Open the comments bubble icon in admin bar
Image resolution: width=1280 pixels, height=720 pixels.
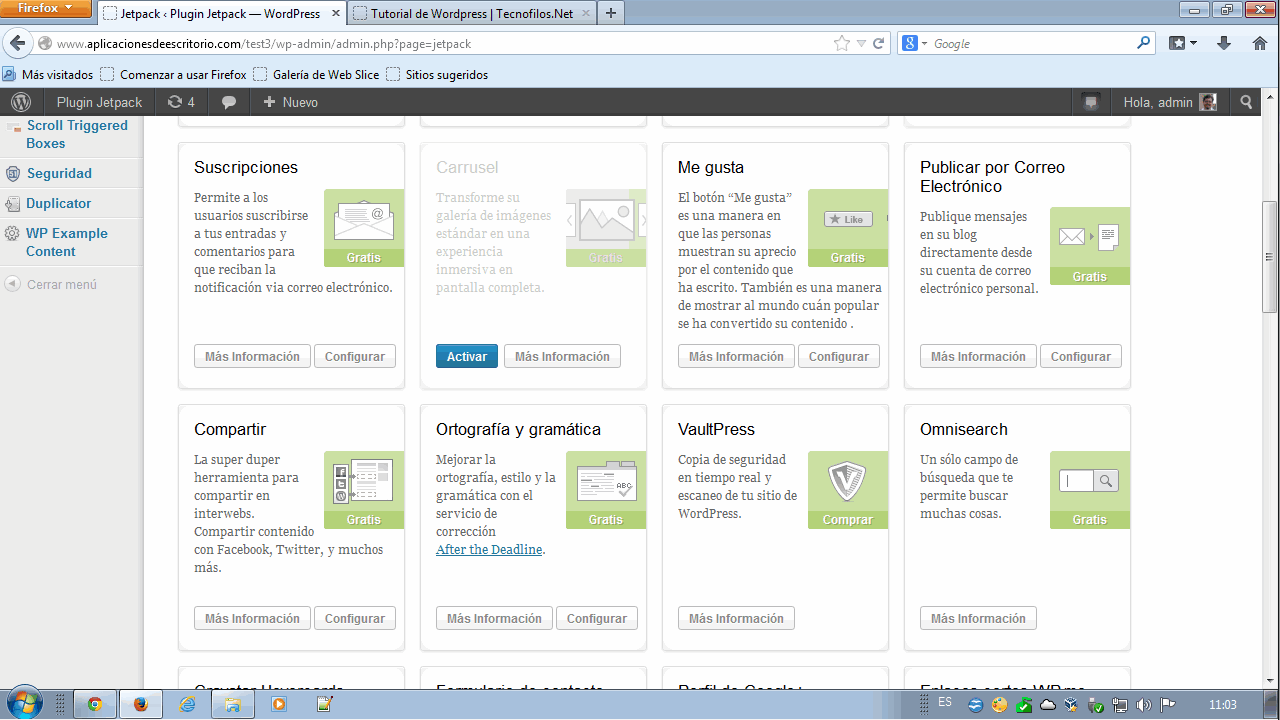[229, 102]
